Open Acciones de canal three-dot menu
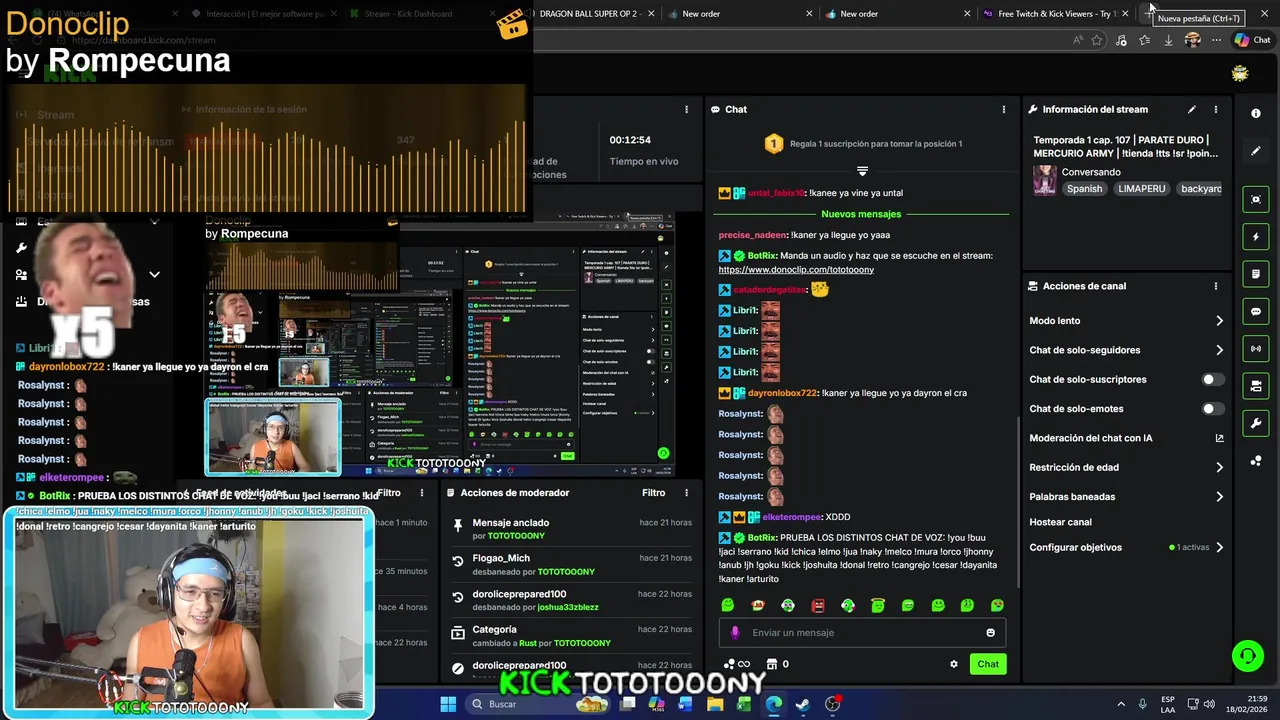Image resolution: width=1280 pixels, height=720 pixels. coord(1216,286)
